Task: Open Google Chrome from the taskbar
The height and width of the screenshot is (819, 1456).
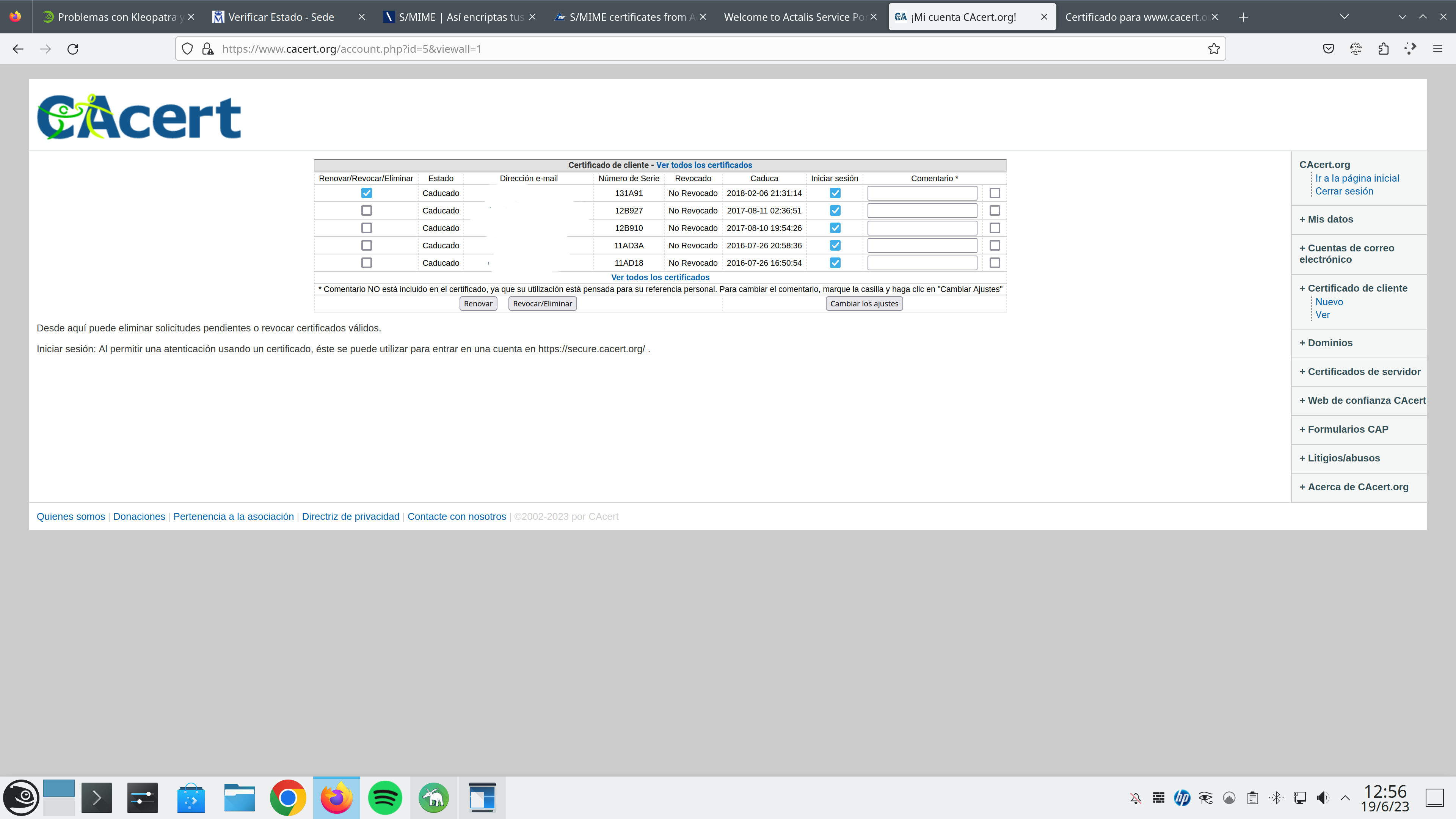Action: pos(288,797)
